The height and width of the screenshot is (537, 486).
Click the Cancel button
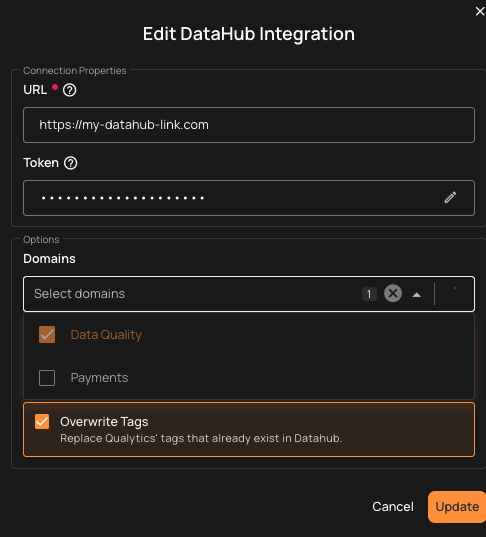[393, 507]
